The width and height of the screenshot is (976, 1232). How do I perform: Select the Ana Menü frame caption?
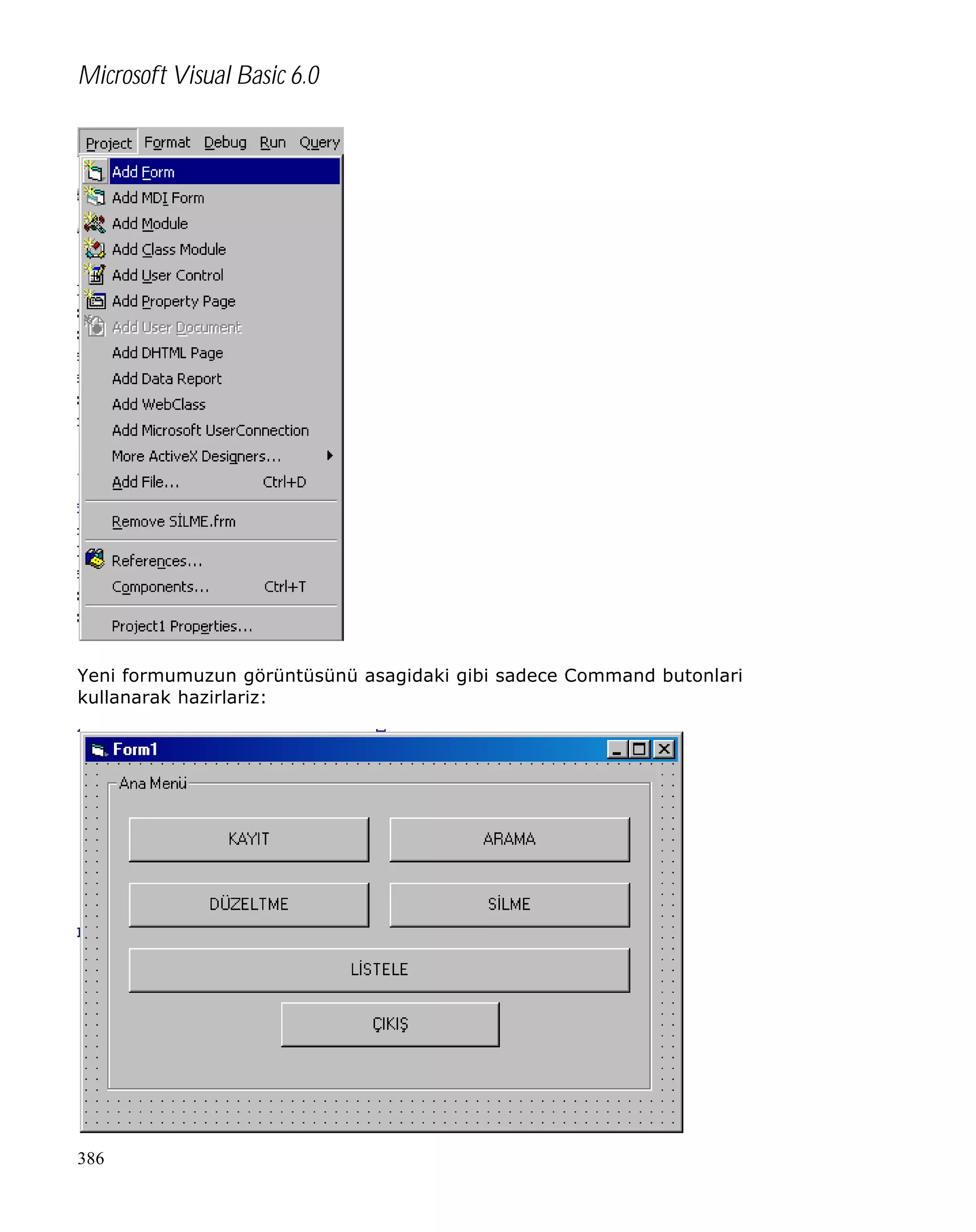152,782
